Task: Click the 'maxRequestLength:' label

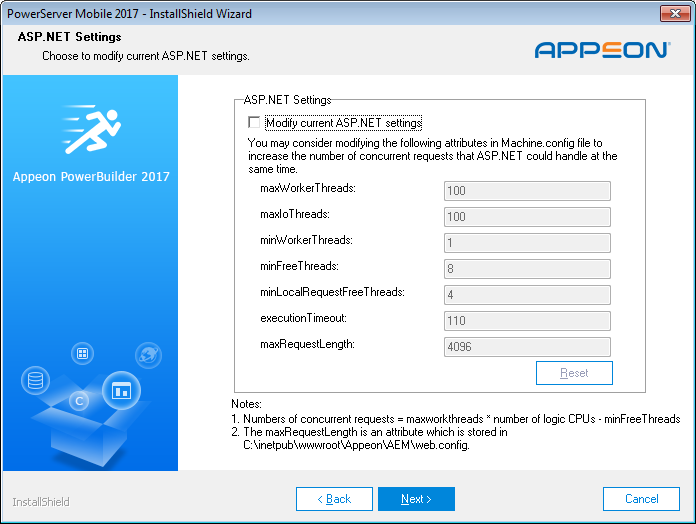Action: 308,344
